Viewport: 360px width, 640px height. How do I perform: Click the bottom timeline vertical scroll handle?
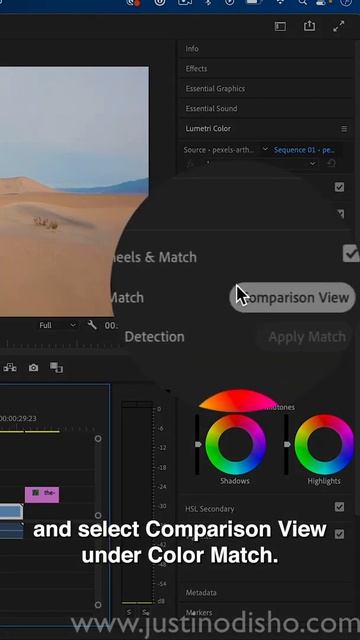(x=98, y=604)
